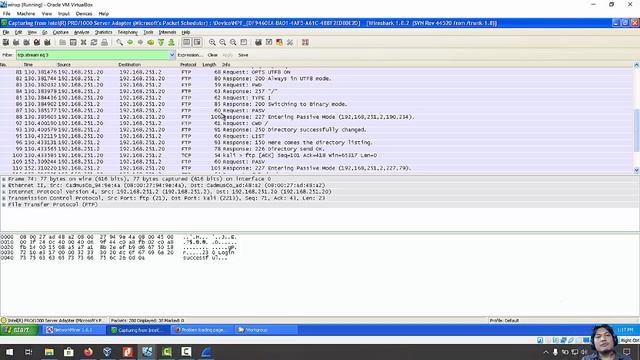
Task: Print packets toolbar icon
Action: pyautogui.click(x=104, y=42)
